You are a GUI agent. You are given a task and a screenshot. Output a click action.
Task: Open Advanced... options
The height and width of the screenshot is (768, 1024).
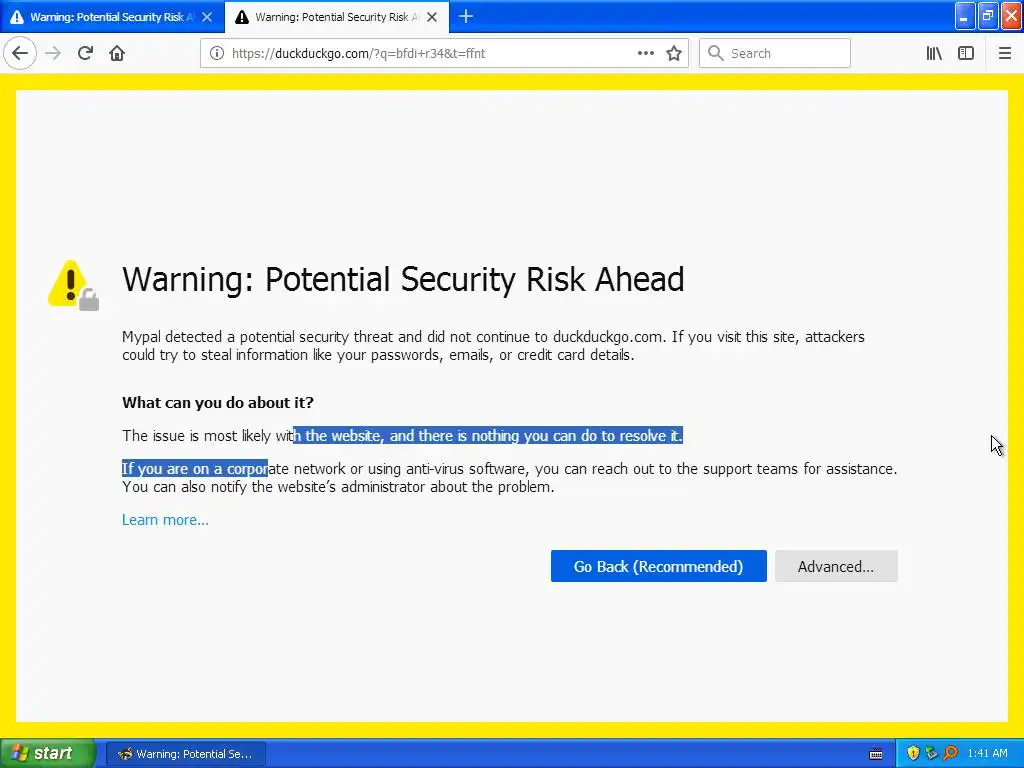(836, 566)
